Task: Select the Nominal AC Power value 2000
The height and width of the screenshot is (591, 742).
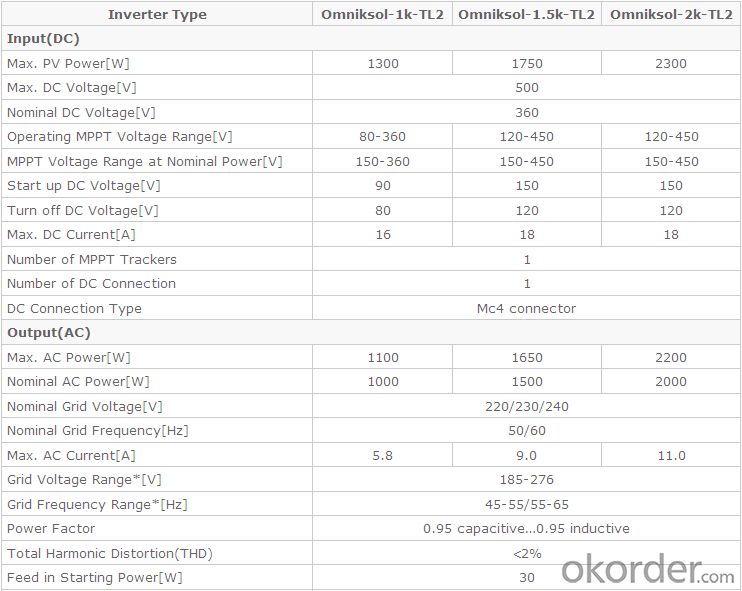Action: point(671,381)
